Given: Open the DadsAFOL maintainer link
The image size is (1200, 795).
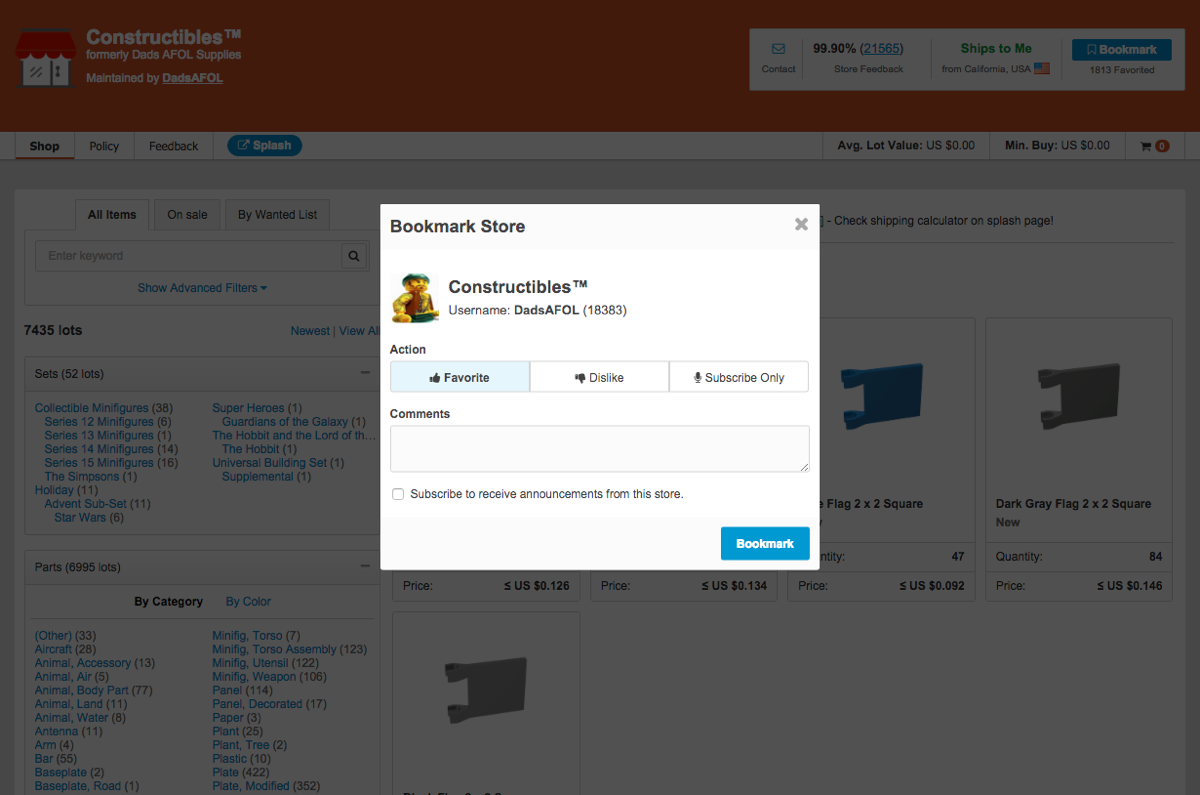Looking at the screenshot, I should [x=193, y=78].
